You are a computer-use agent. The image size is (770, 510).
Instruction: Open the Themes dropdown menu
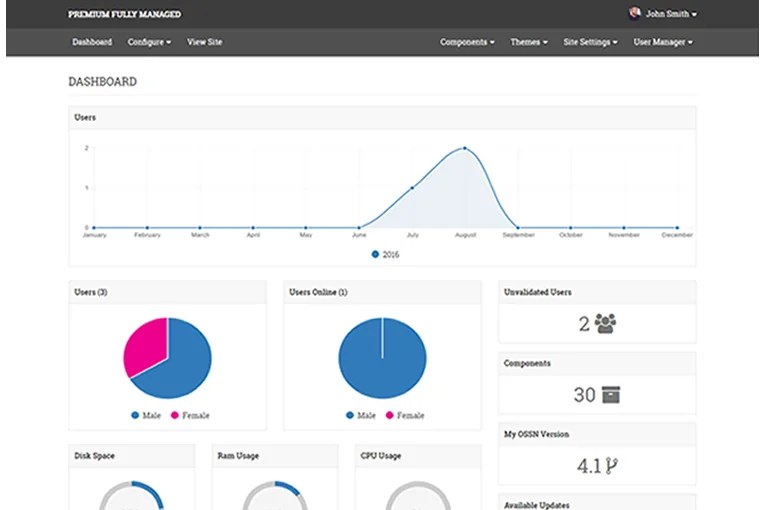529,42
